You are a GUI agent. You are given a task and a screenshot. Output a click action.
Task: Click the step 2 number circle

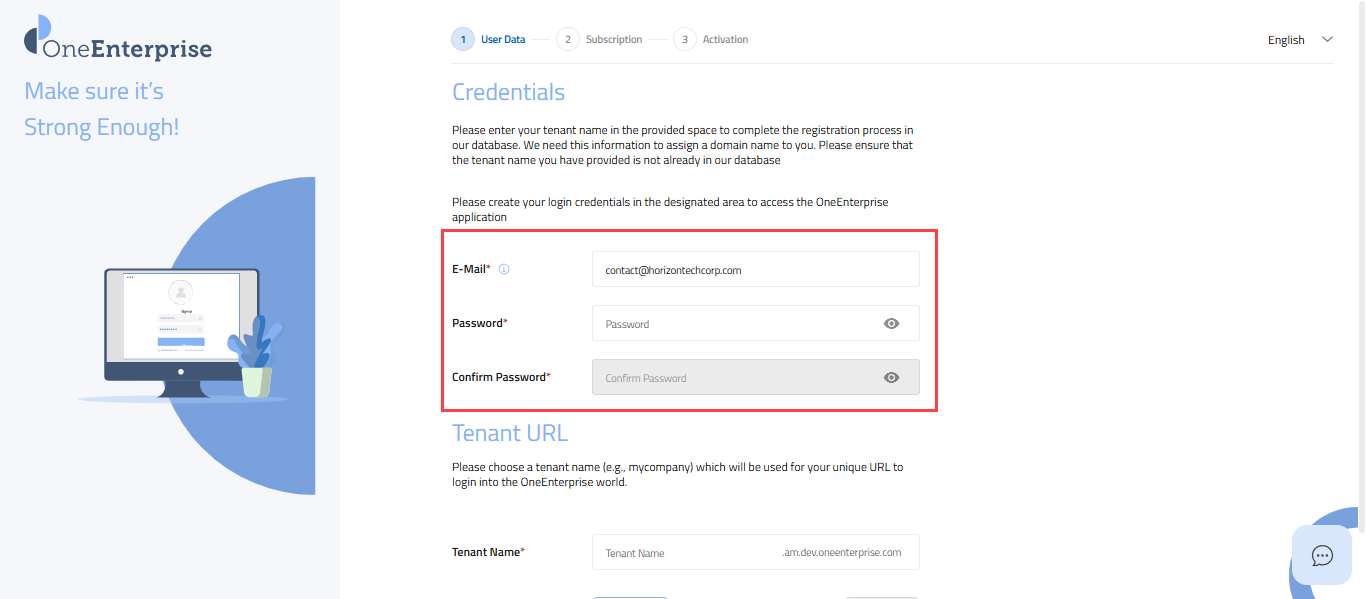click(x=567, y=40)
